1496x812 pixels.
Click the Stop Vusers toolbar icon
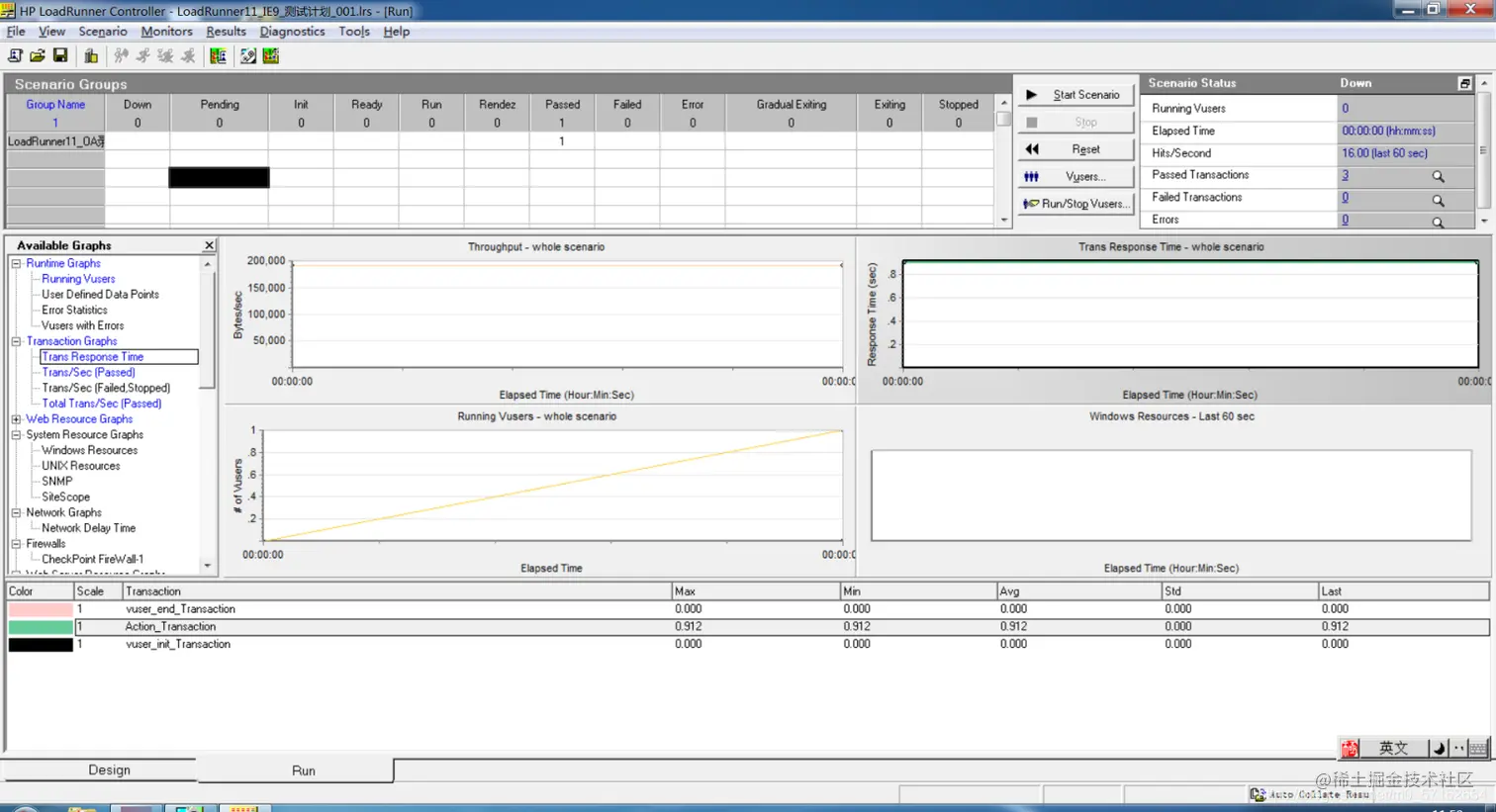coord(188,56)
